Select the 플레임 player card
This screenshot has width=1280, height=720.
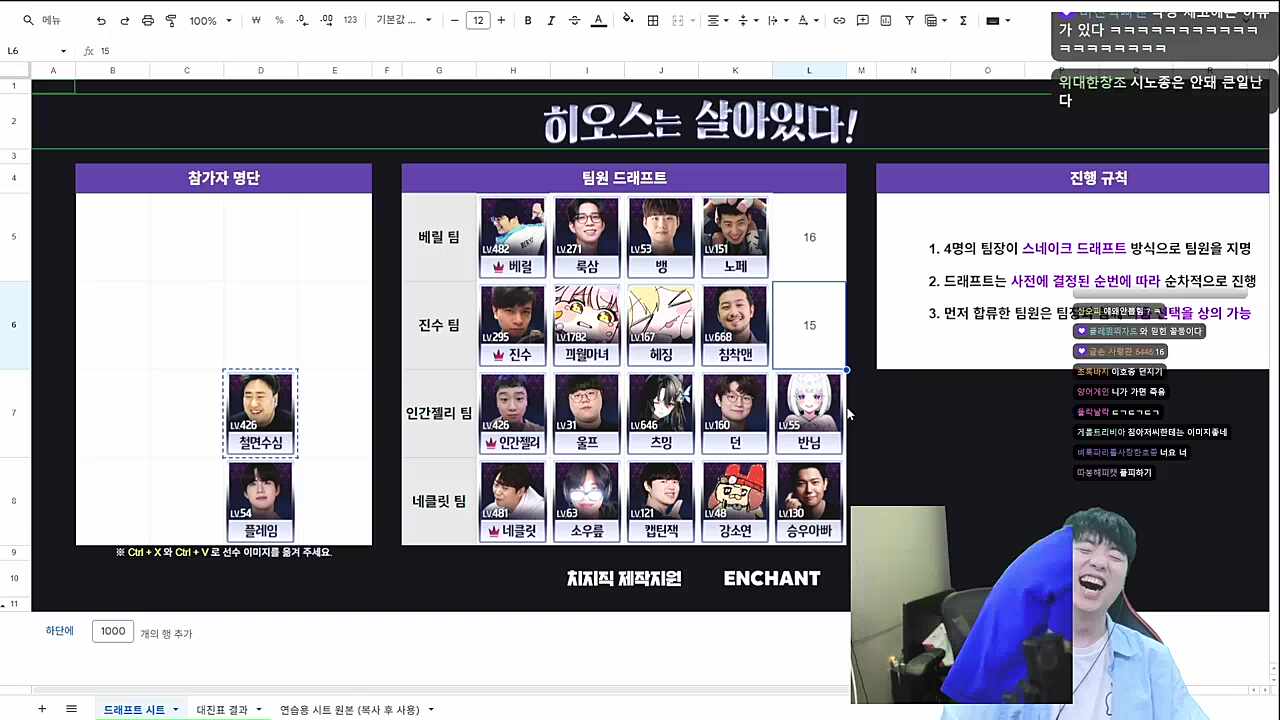(x=260, y=501)
